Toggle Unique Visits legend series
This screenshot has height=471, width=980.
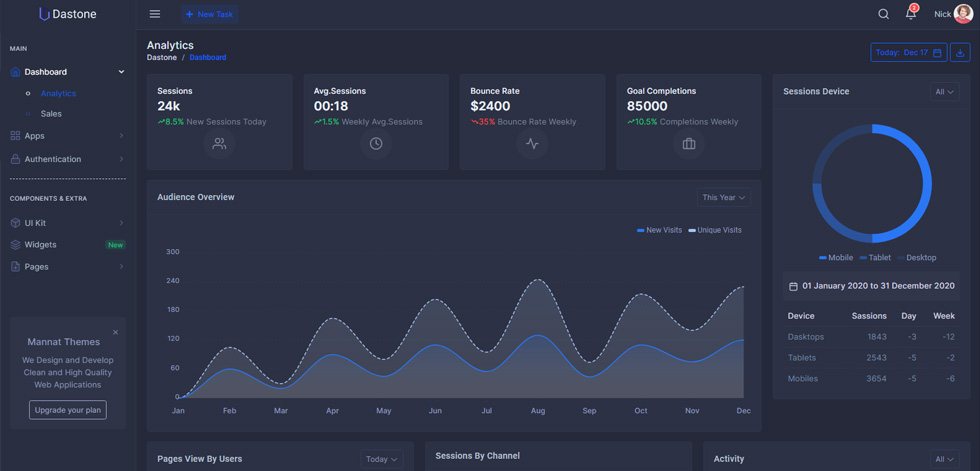click(715, 231)
